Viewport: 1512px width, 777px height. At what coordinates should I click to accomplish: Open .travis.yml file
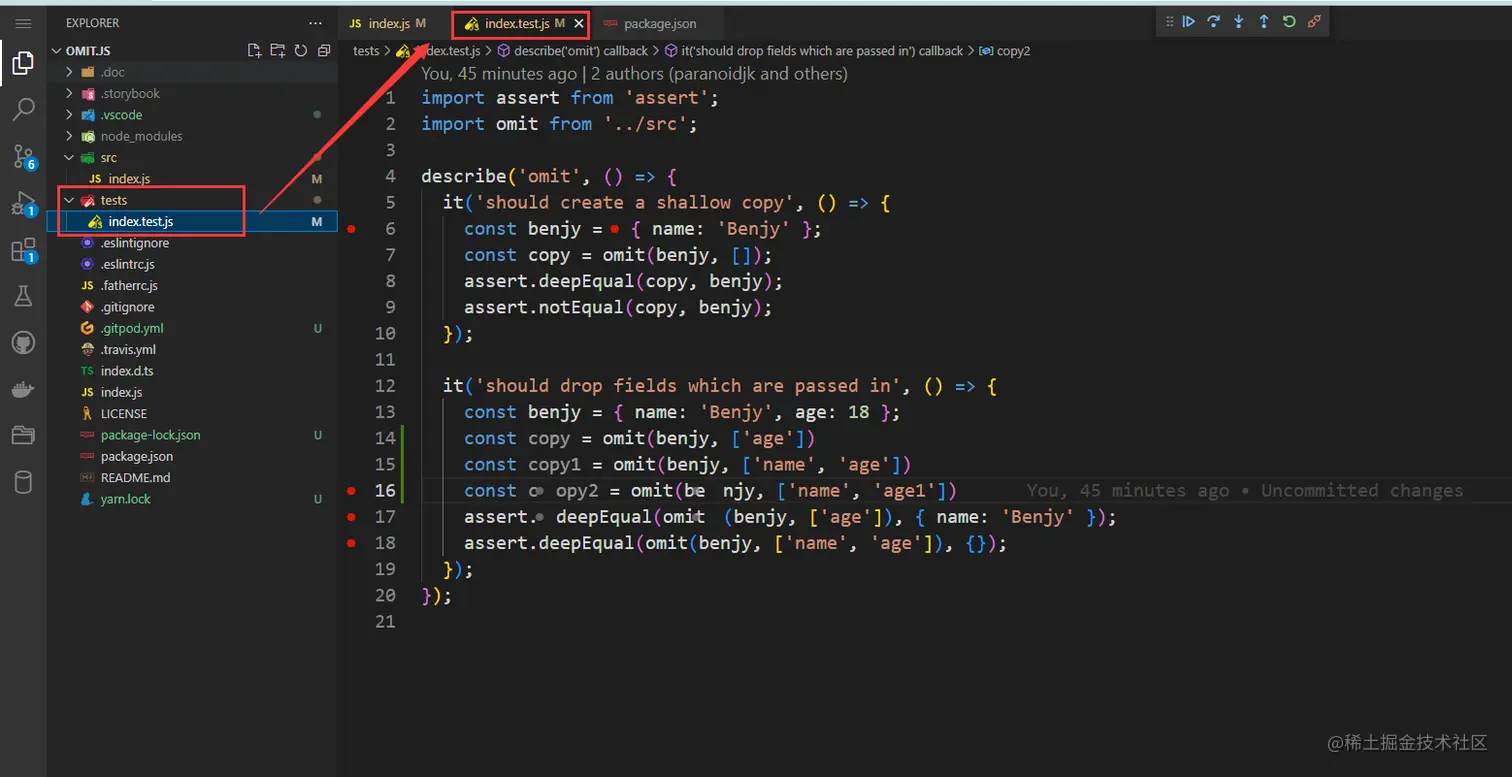click(193, 350)
